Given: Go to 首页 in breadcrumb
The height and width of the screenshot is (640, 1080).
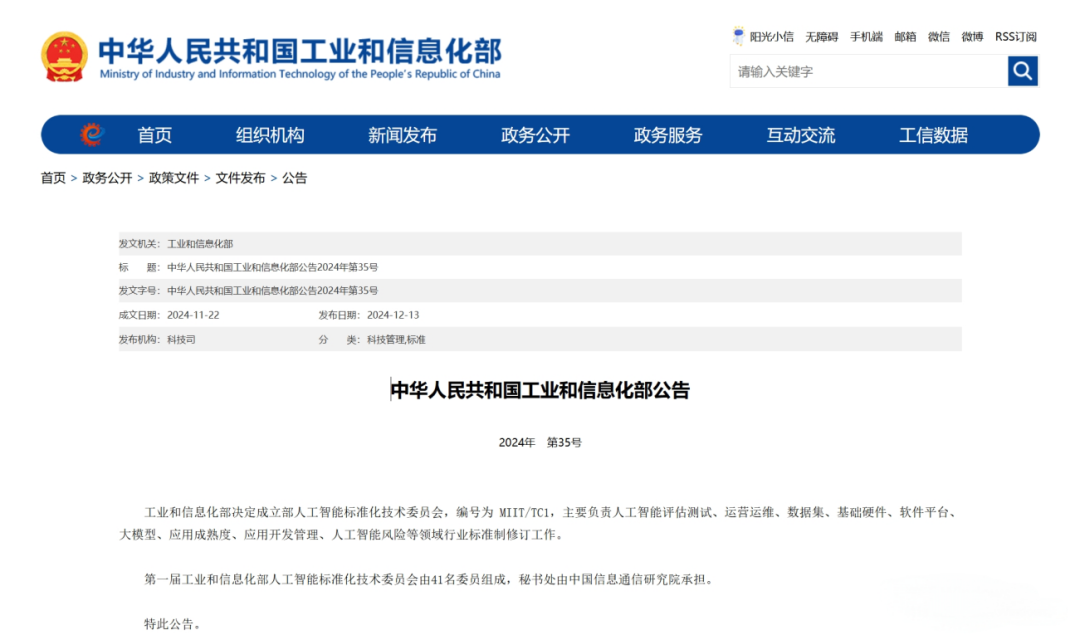Looking at the screenshot, I should click(53, 178).
